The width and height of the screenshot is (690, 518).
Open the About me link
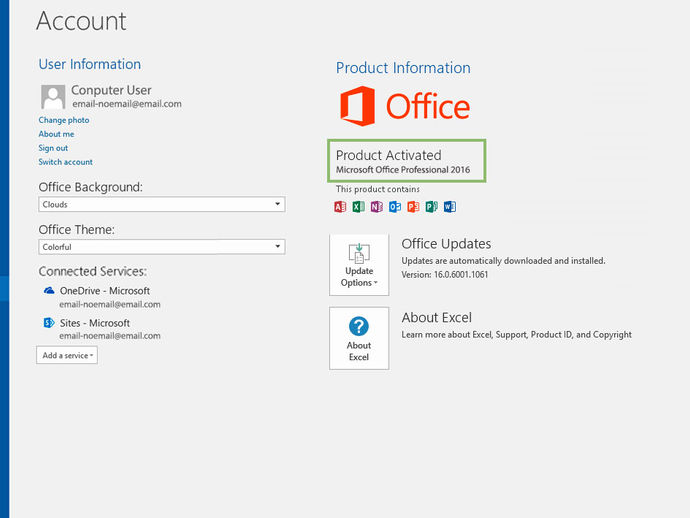(x=56, y=134)
